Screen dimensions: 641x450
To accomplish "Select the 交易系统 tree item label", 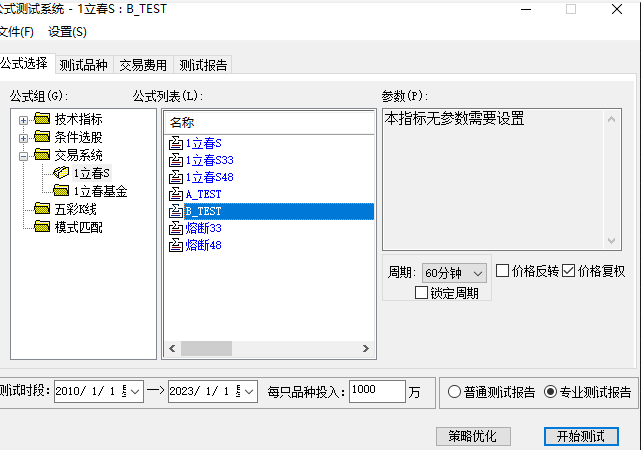I will point(78,155).
